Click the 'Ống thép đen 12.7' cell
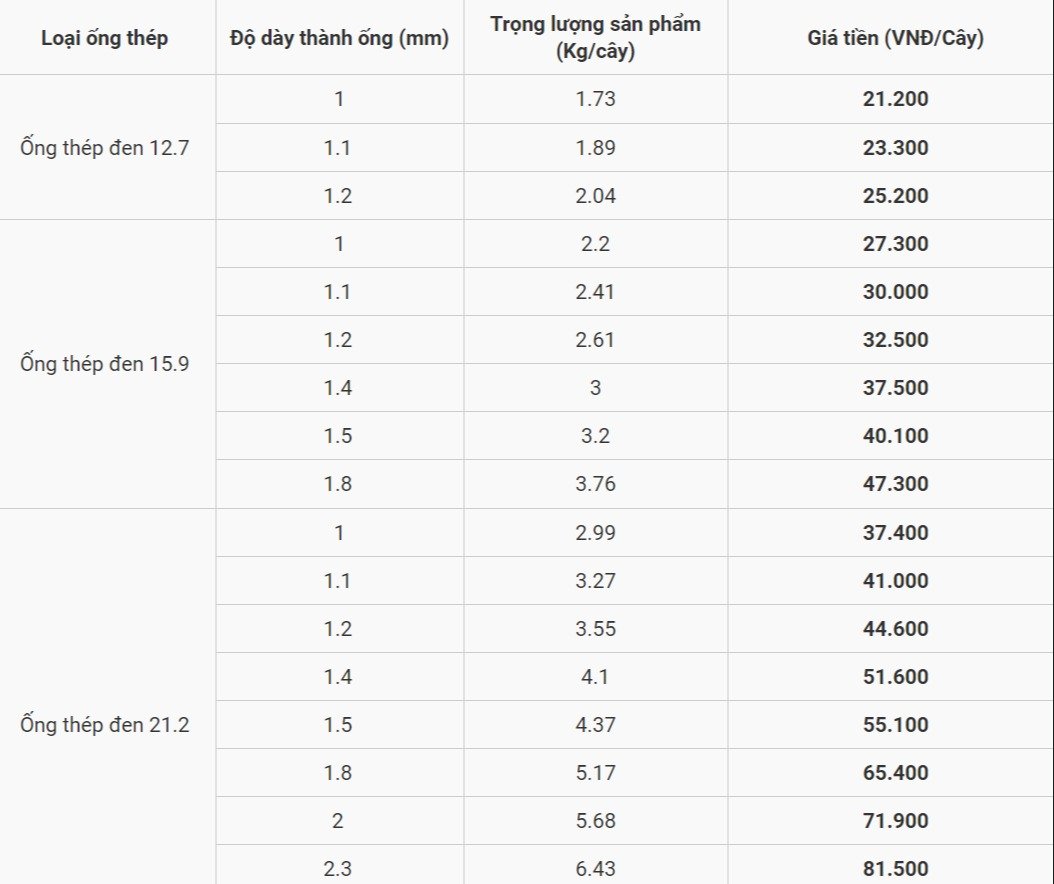The width and height of the screenshot is (1054, 884). pyautogui.click(x=104, y=147)
